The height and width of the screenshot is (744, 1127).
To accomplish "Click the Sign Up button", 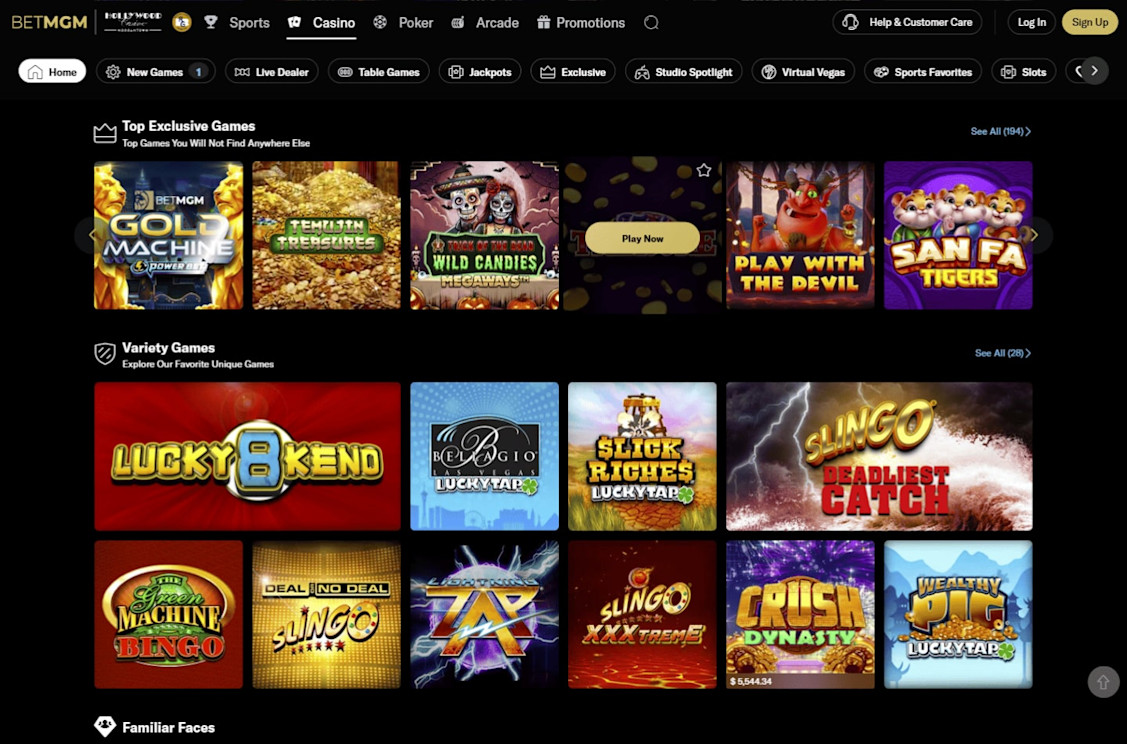I will click(x=1090, y=22).
